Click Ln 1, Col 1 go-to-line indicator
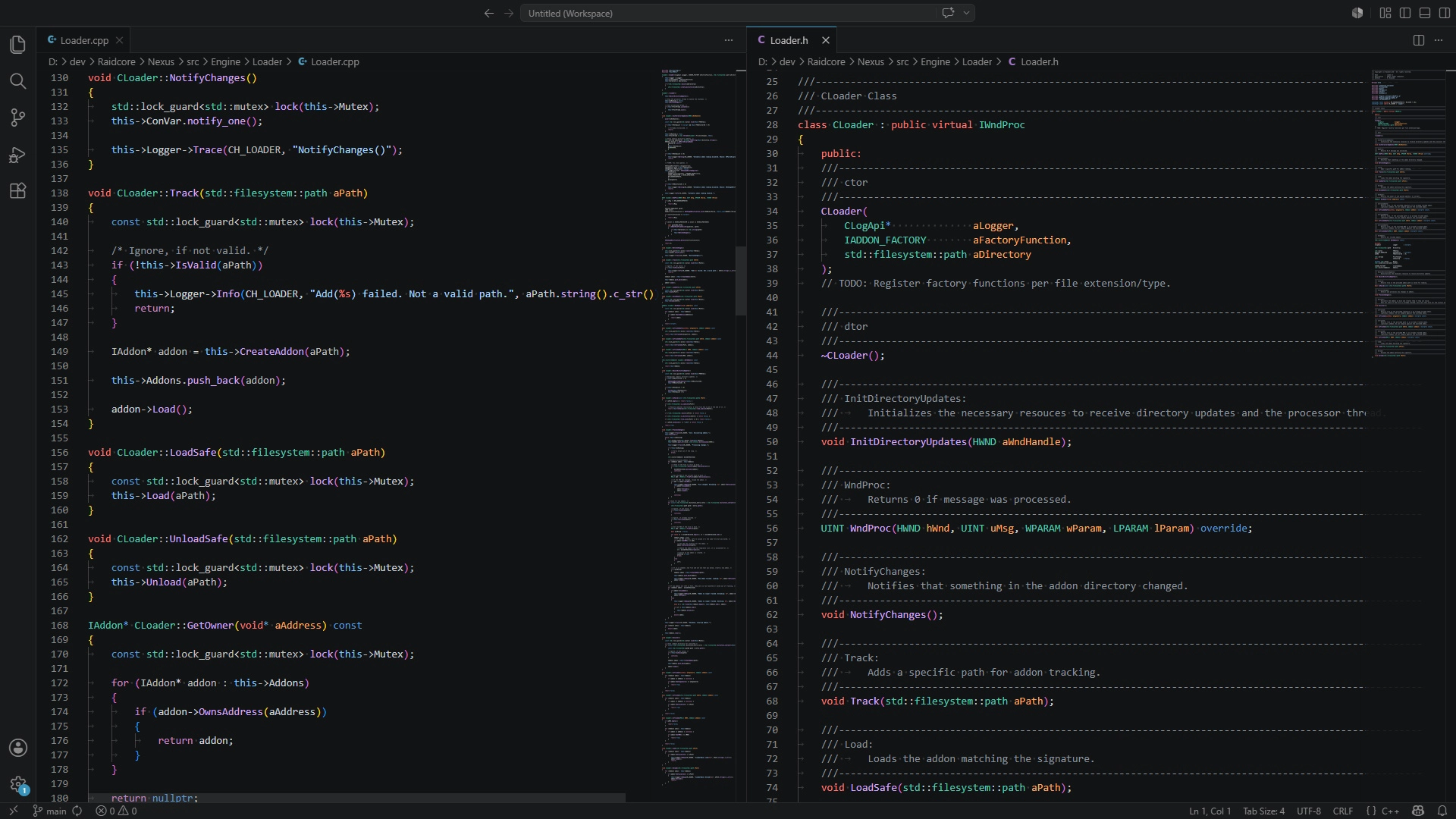Image resolution: width=1456 pixels, height=819 pixels. [x=1210, y=811]
